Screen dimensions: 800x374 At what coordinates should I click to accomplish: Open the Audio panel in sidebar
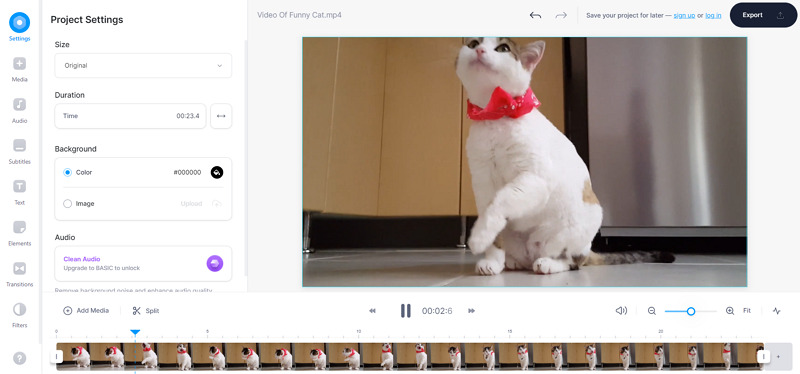(19, 110)
